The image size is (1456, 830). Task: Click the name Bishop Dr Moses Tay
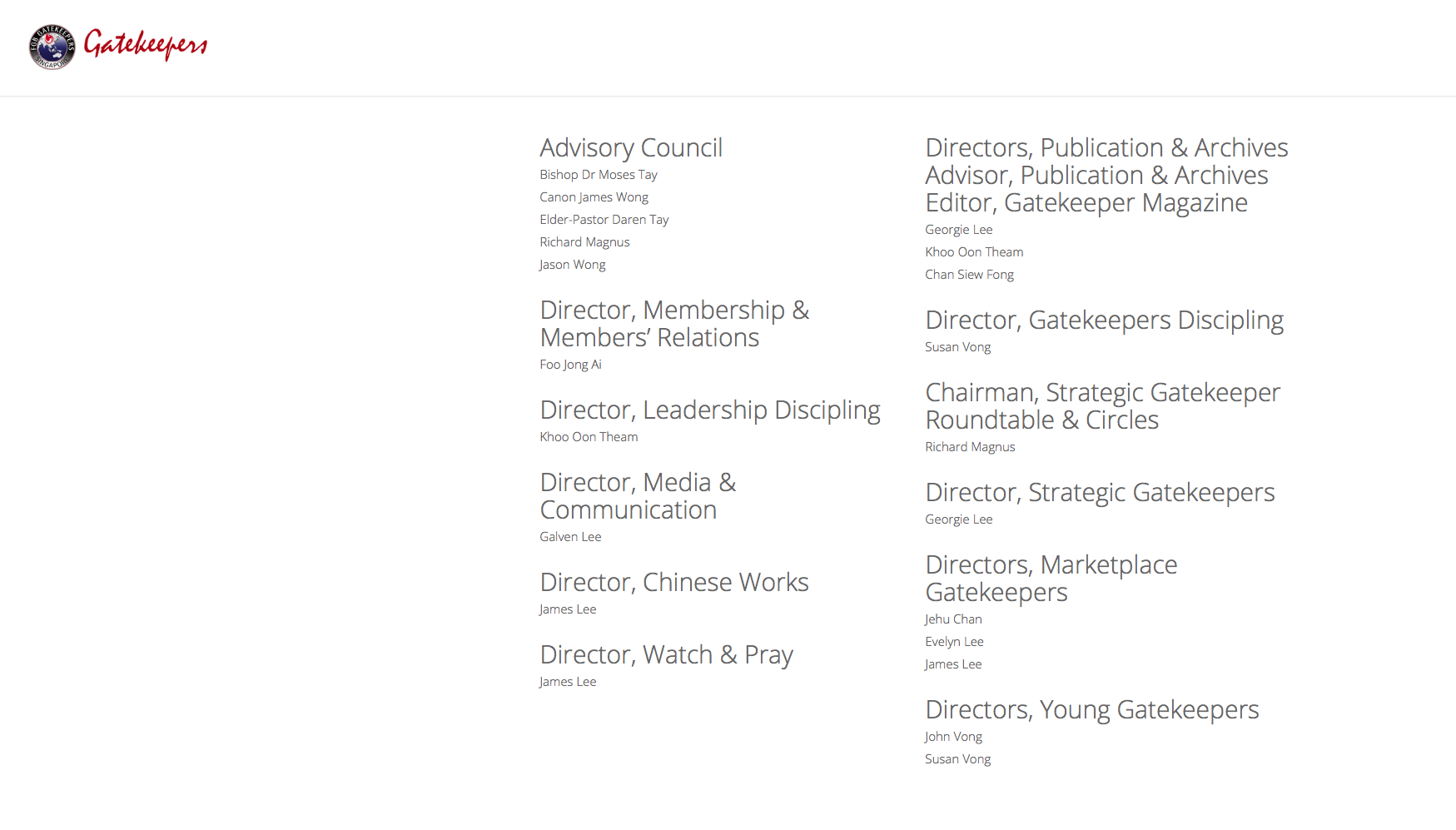pyautogui.click(x=599, y=175)
